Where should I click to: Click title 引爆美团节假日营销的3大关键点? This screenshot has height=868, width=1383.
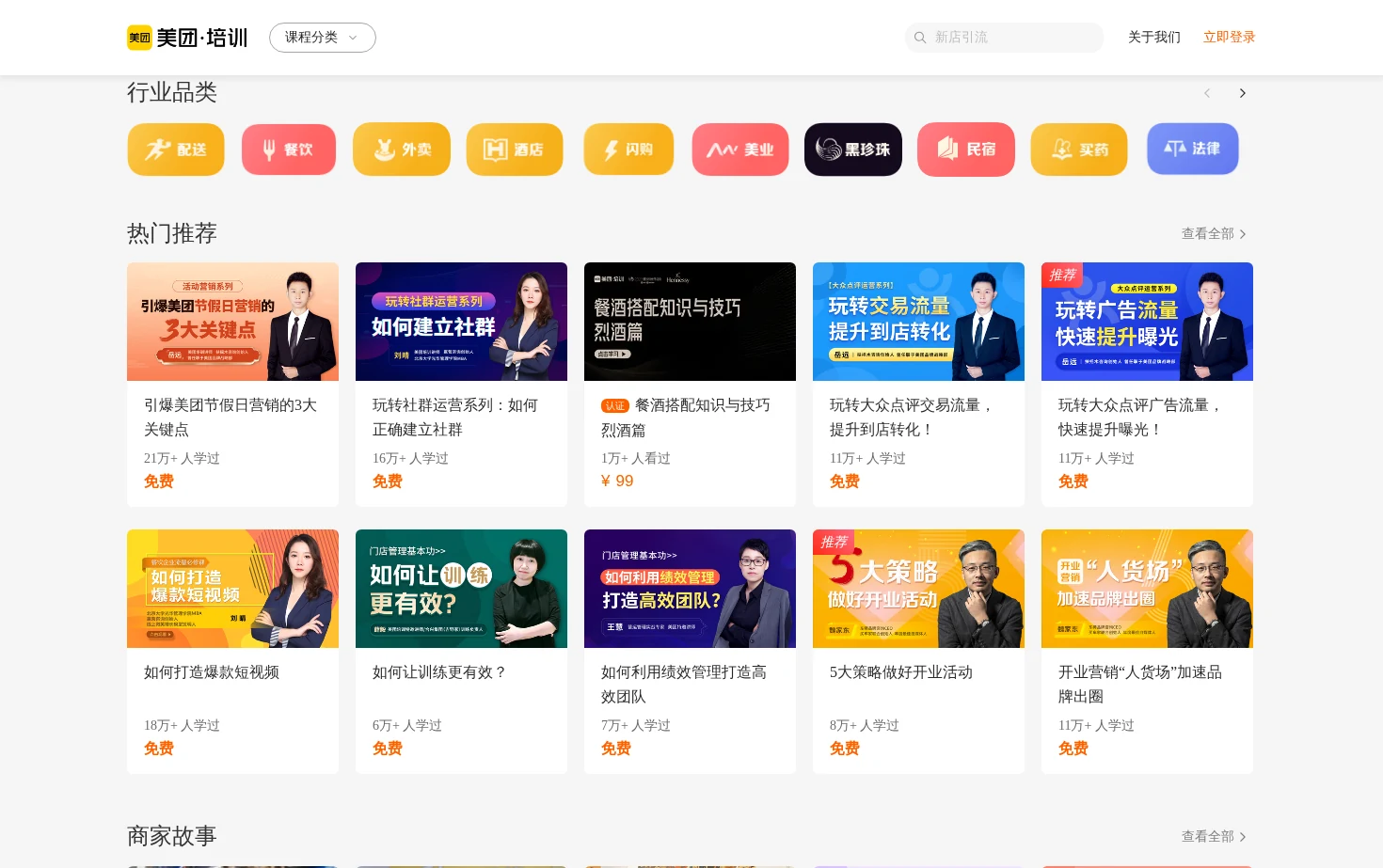click(230, 418)
